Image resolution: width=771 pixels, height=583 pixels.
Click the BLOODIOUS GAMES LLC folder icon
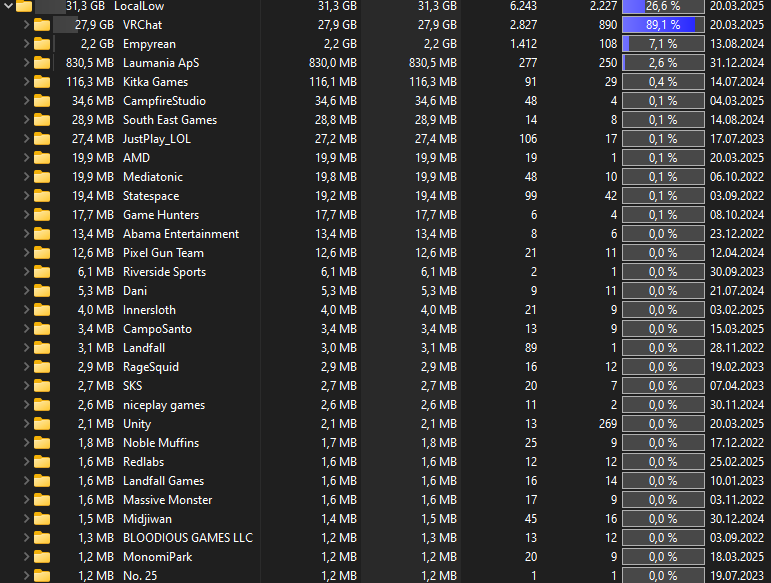42,538
